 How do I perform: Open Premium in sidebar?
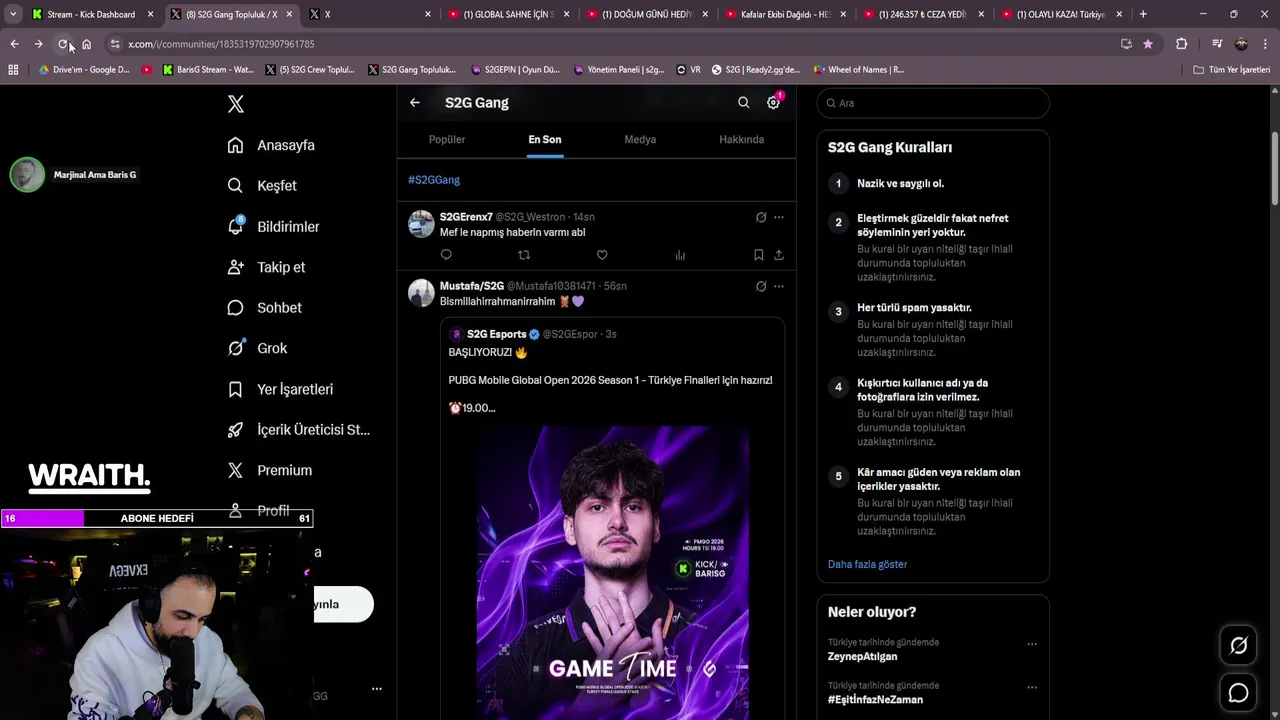click(269, 470)
